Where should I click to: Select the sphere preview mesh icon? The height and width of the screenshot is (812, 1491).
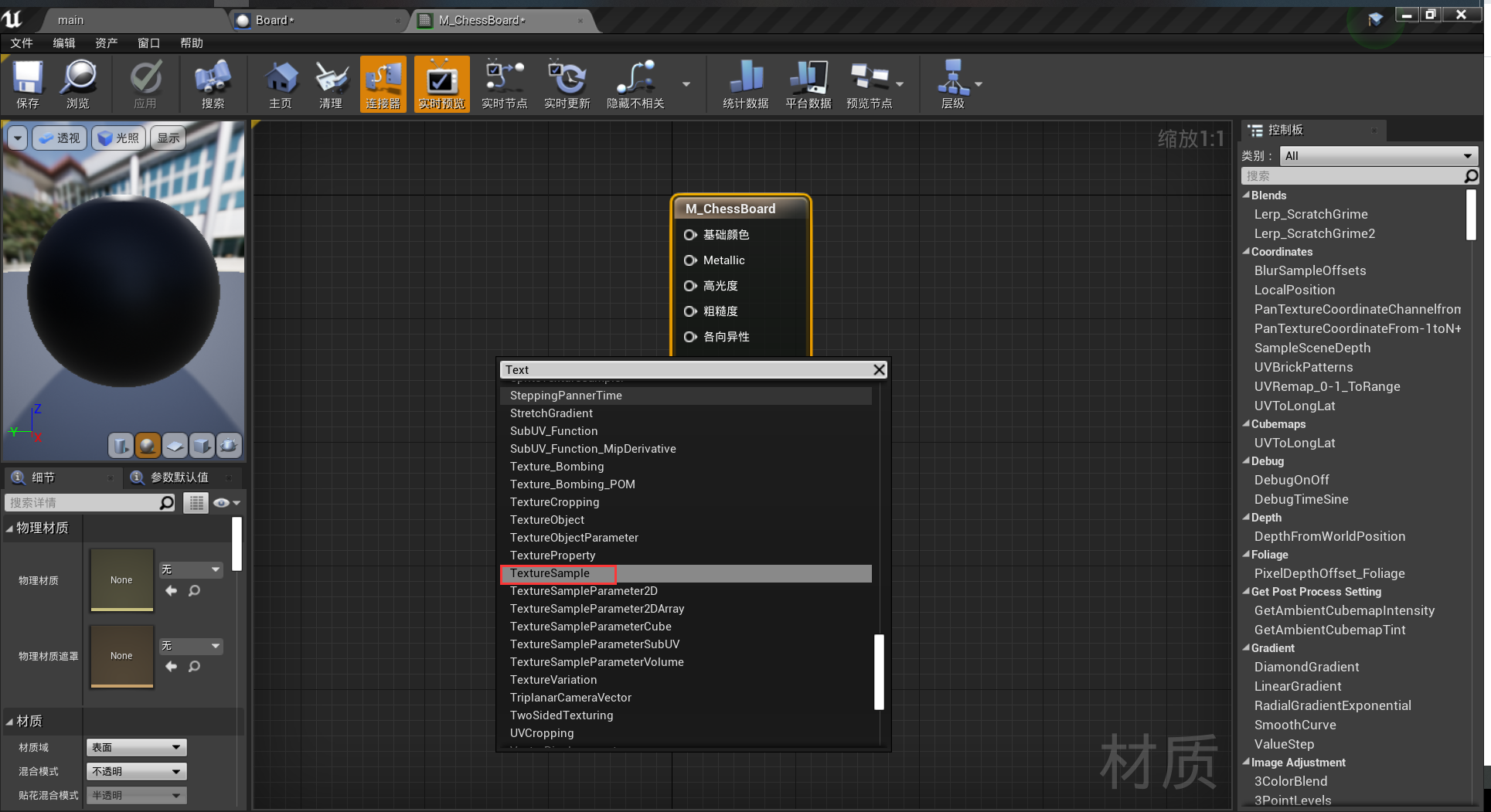pyautogui.click(x=148, y=445)
